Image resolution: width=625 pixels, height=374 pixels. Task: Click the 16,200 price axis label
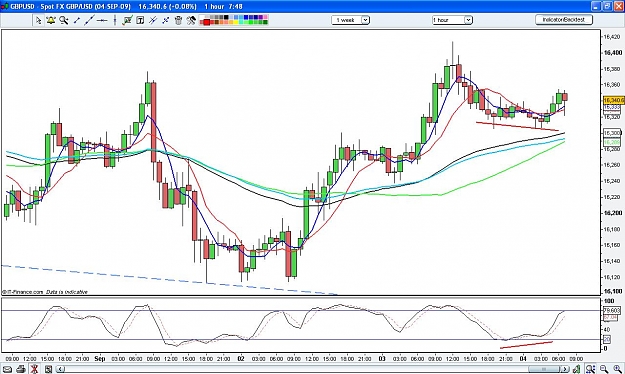[x=613, y=213]
